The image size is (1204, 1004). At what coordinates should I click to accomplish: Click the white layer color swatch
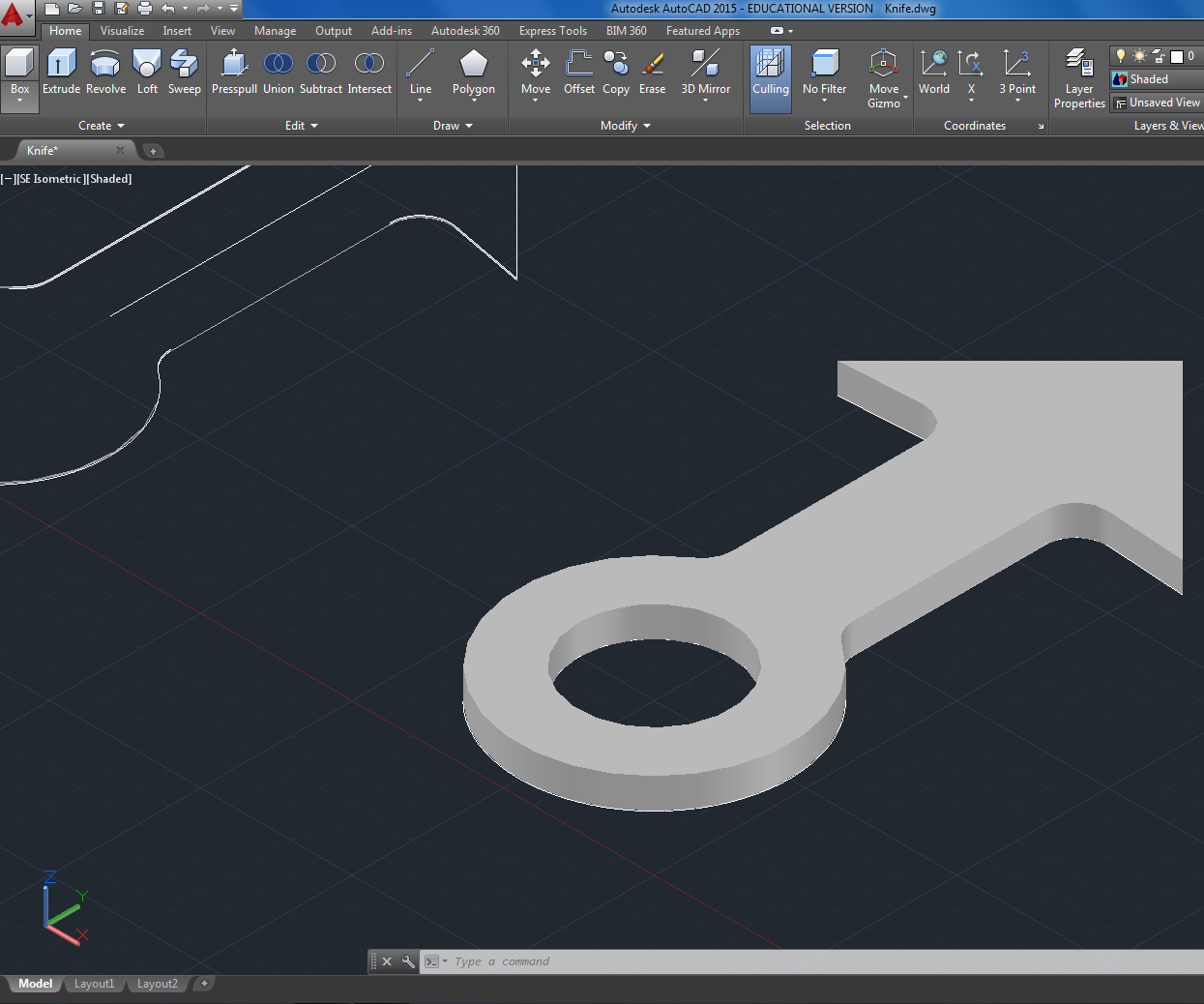(x=1177, y=57)
